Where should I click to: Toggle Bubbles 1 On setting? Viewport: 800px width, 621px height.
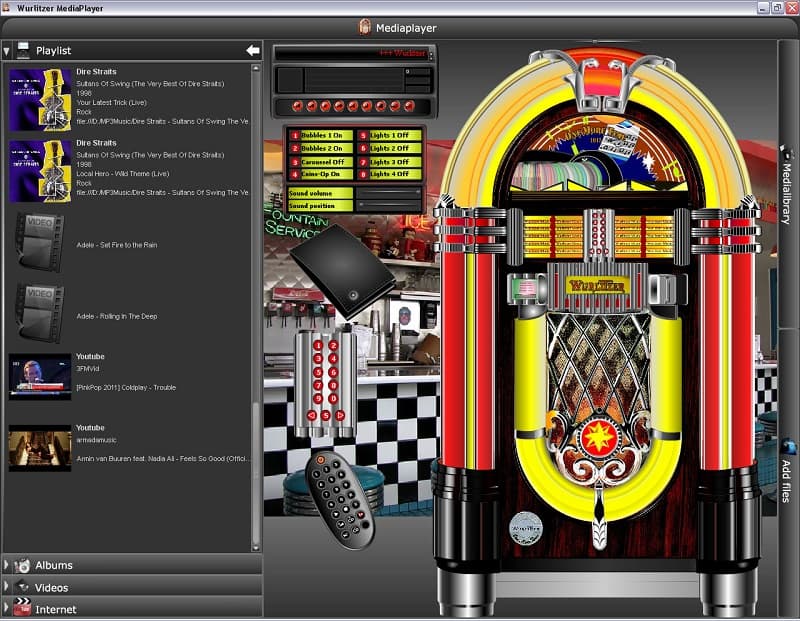click(x=321, y=135)
